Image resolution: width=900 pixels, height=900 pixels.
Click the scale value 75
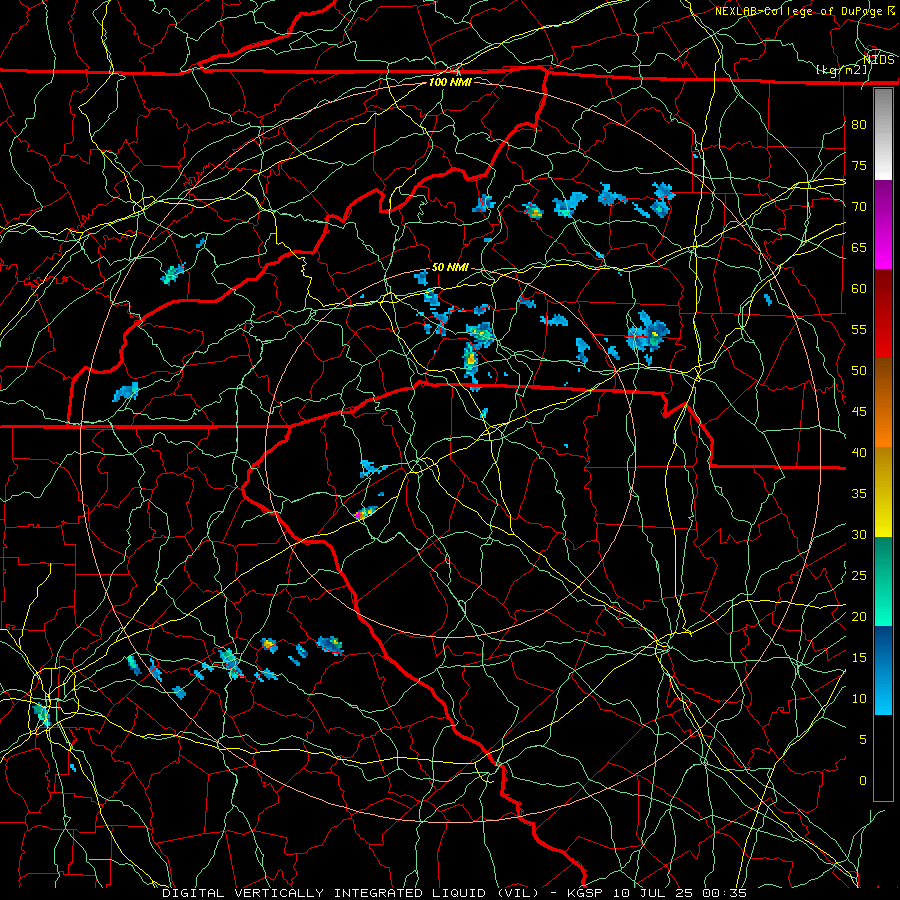point(859,165)
